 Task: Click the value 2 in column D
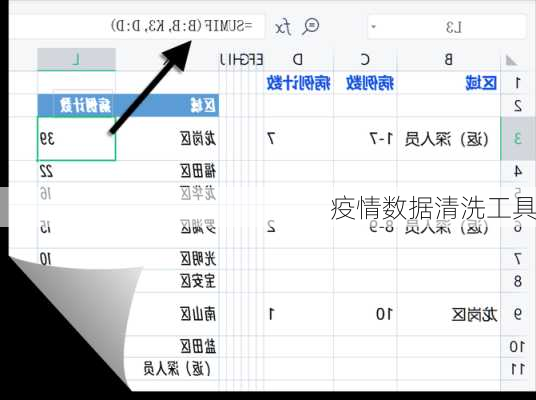click(298, 226)
